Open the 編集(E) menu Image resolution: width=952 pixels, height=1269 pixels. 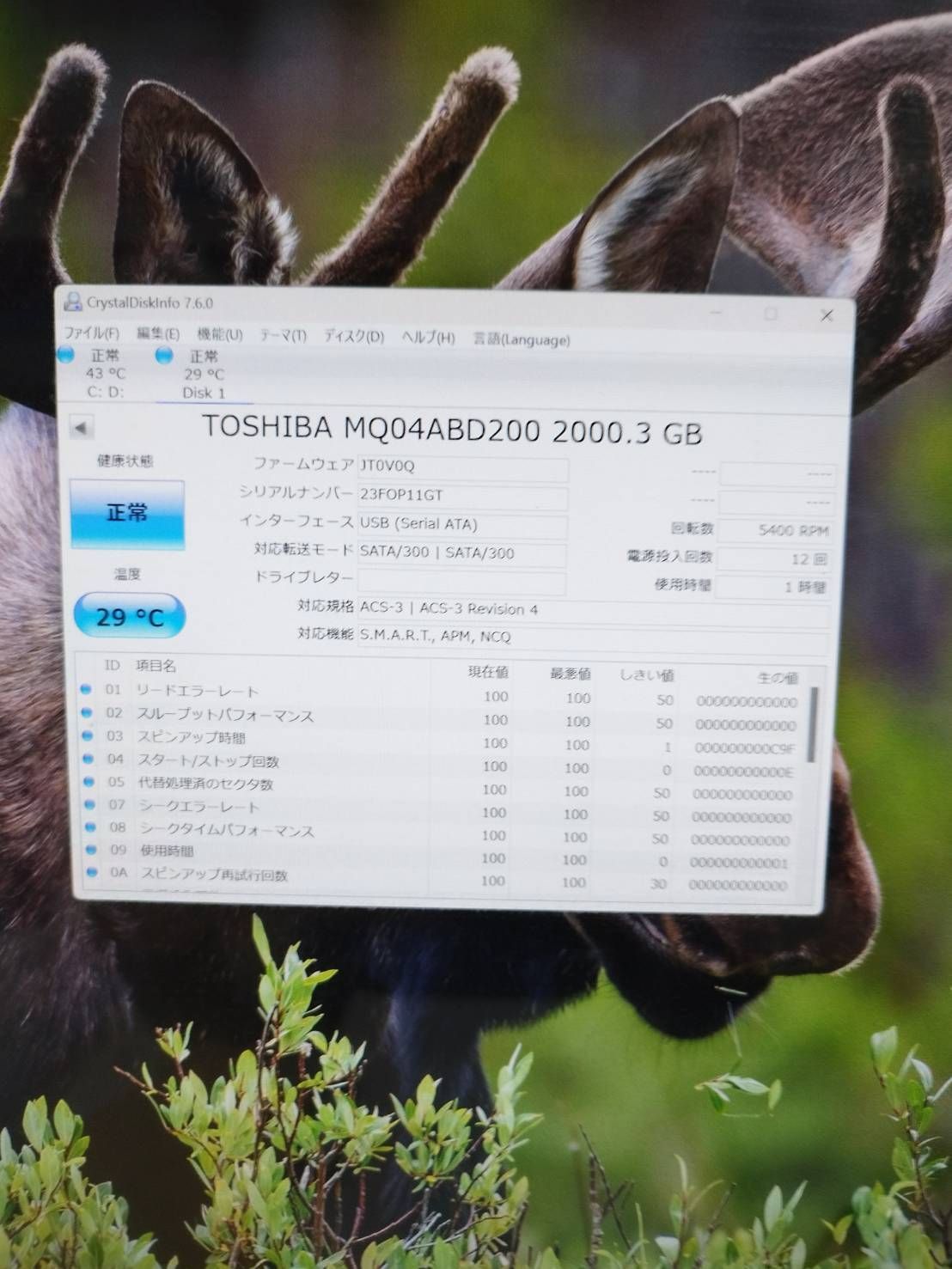coord(158,334)
